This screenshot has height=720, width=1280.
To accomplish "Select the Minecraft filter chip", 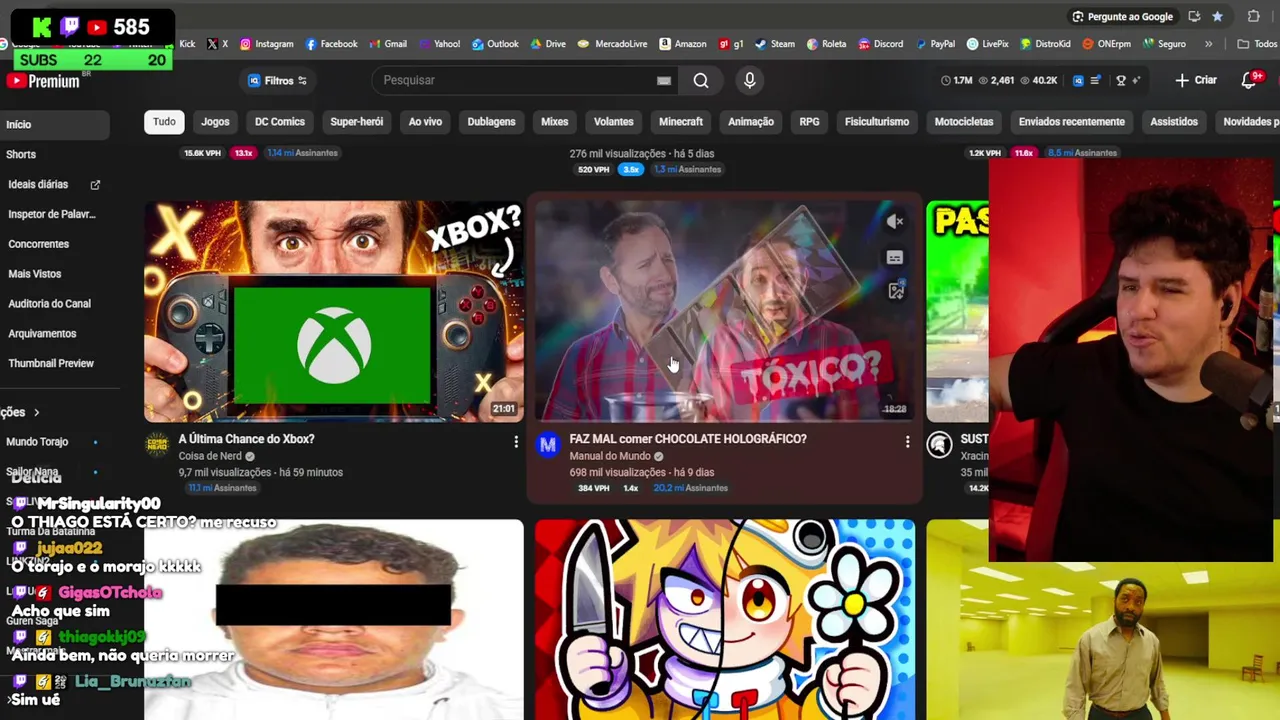I will pyautogui.click(x=681, y=122).
